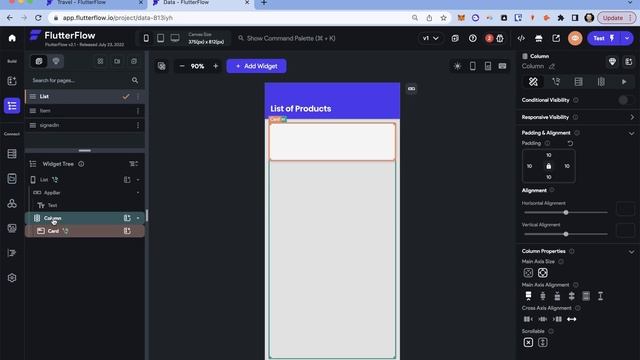
Task: Click the List of Products title
Action: tap(301, 109)
